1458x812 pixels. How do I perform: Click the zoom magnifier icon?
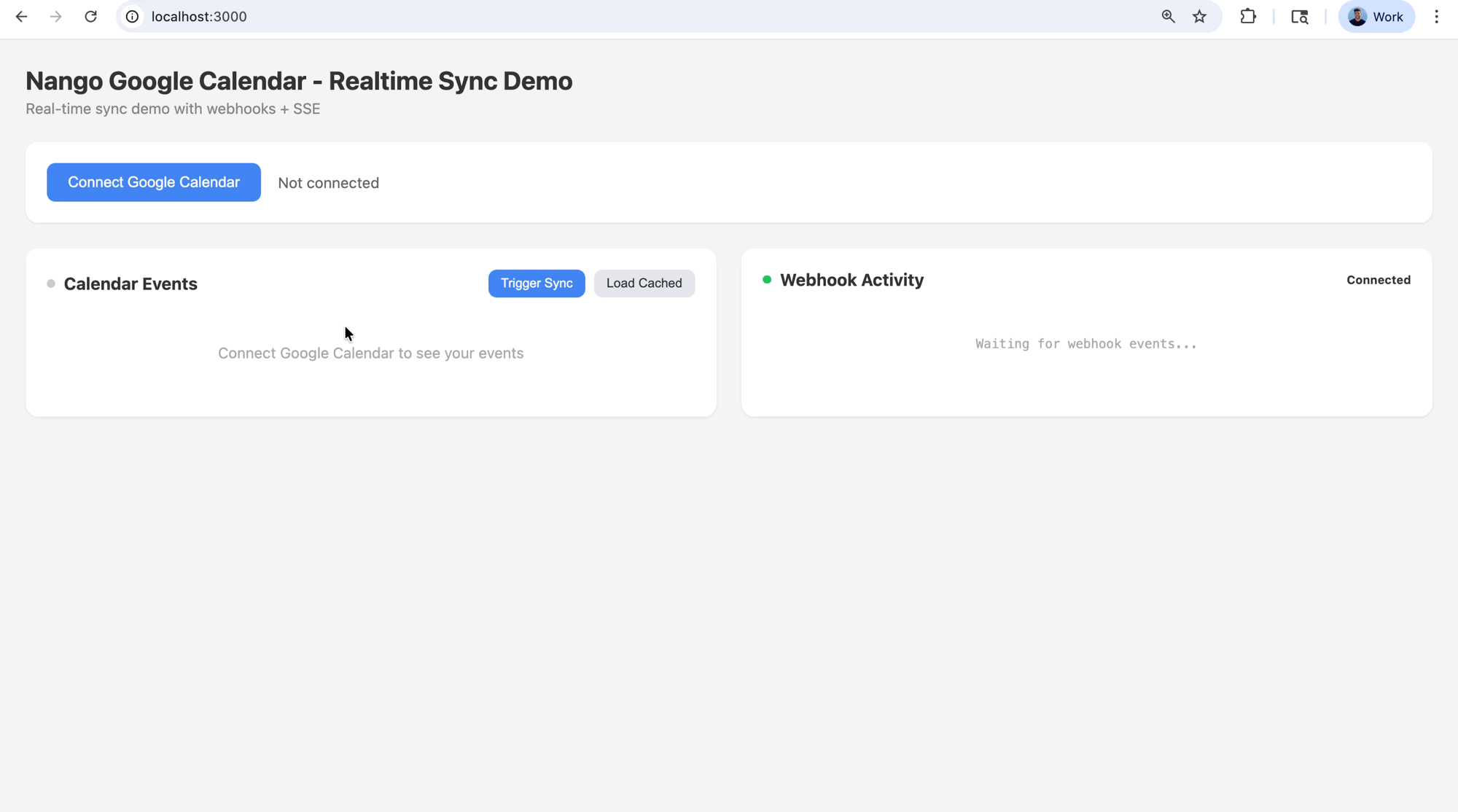click(1168, 17)
